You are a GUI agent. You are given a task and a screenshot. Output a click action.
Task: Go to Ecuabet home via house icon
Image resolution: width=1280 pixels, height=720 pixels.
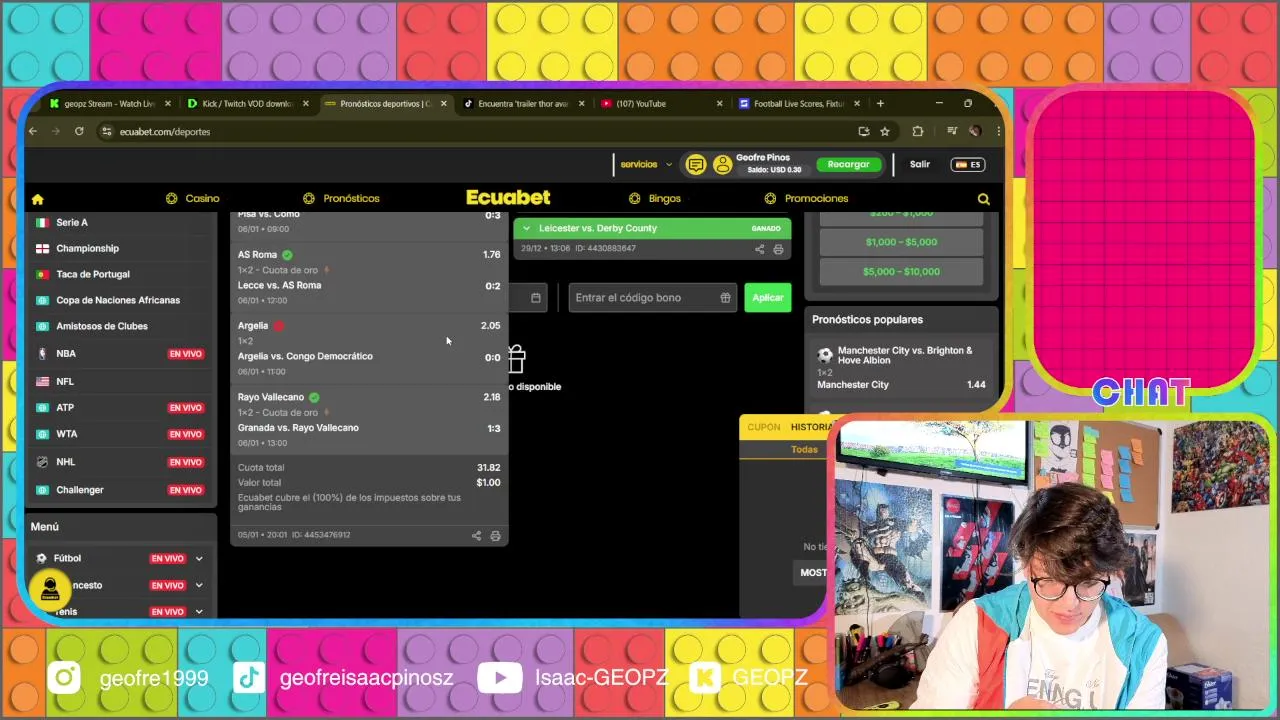pos(38,199)
